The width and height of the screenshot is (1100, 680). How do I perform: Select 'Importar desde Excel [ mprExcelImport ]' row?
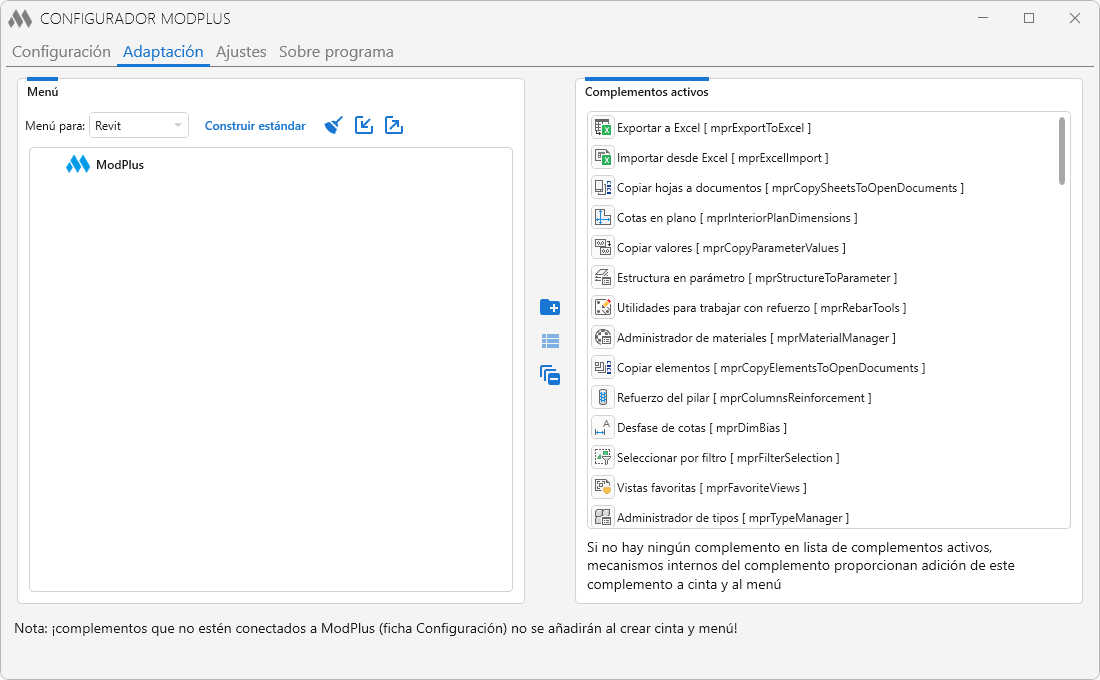[x=822, y=158]
